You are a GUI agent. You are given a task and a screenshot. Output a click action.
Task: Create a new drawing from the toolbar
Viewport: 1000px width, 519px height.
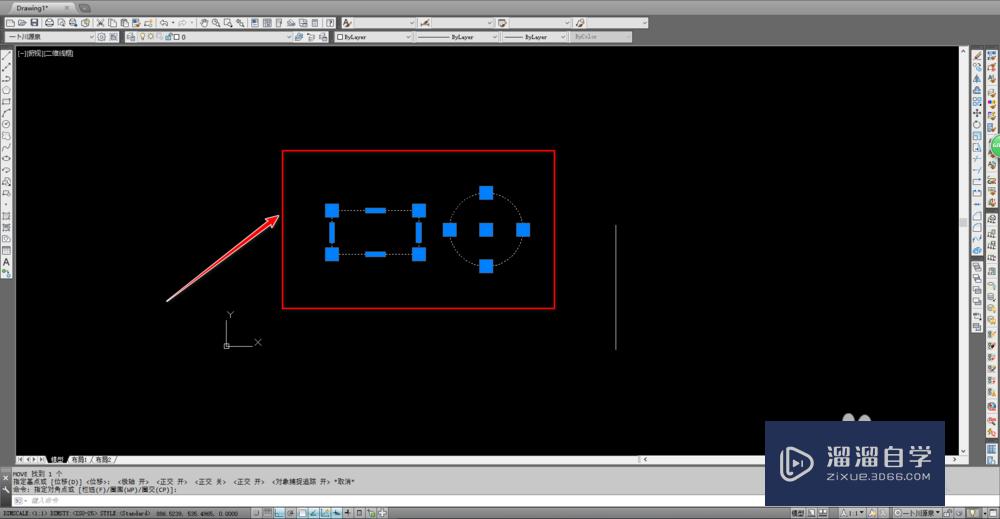click(10, 23)
